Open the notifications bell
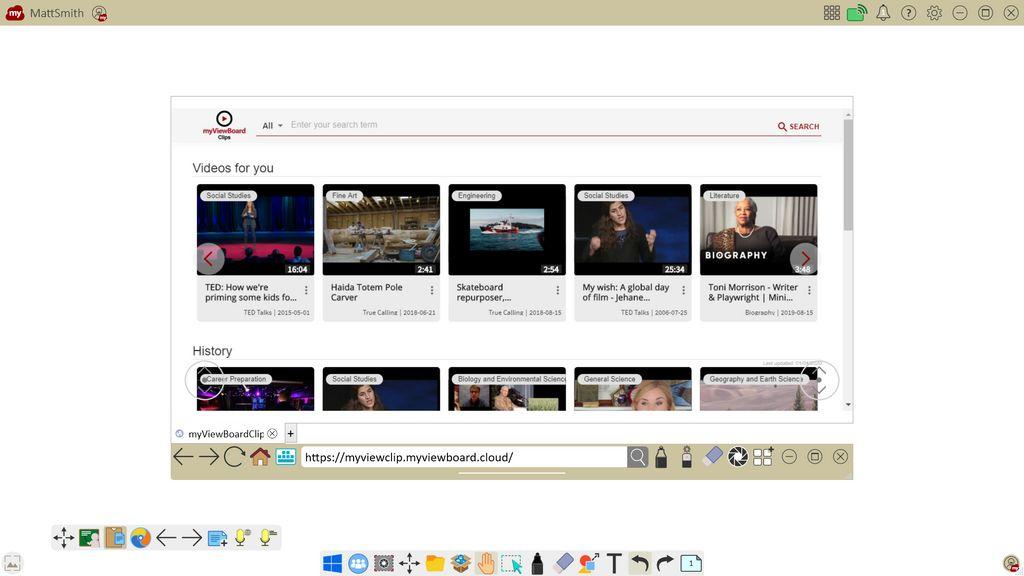The height and width of the screenshot is (576, 1024). pyautogui.click(x=883, y=13)
